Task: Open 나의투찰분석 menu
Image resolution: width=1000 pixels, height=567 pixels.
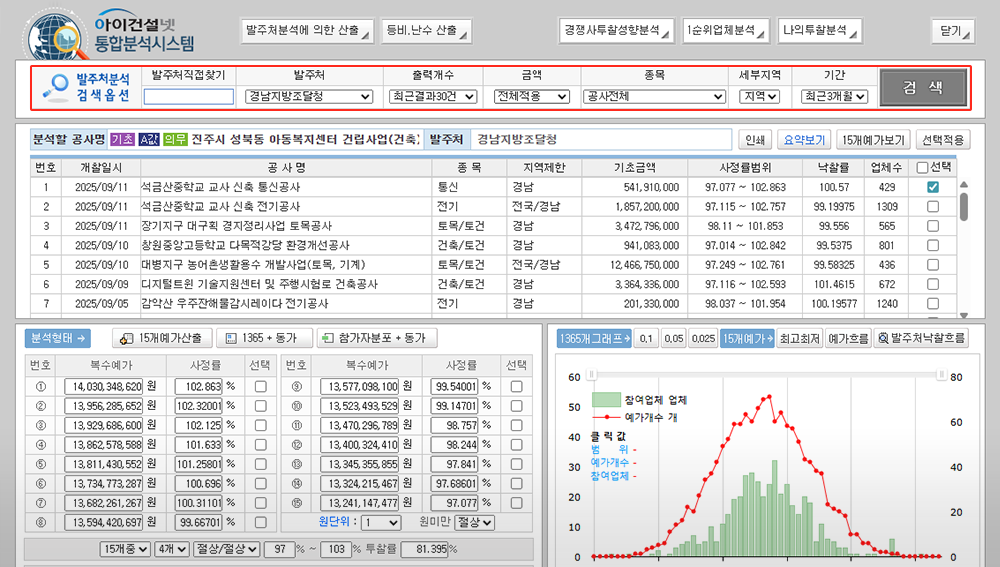Action: (x=820, y=31)
